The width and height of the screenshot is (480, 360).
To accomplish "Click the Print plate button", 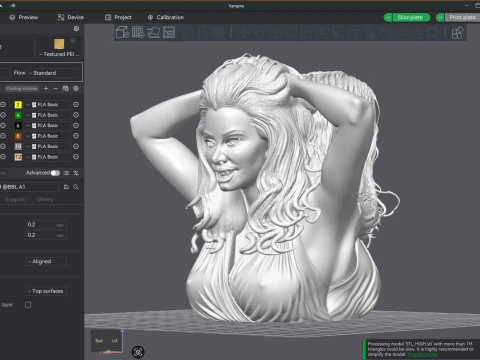I will [x=462, y=17].
